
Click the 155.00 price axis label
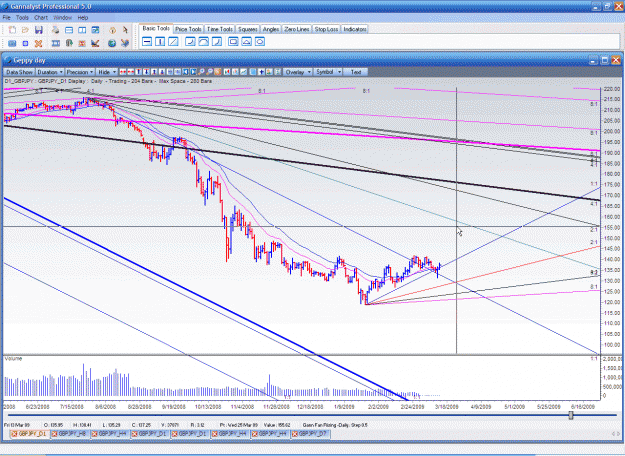[612, 228]
